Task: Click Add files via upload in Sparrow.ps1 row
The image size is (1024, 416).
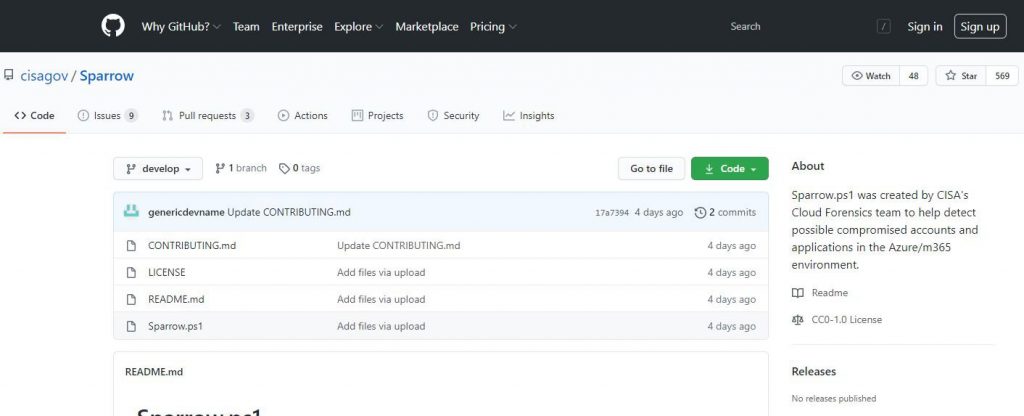Action: pyautogui.click(x=381, y=326)
